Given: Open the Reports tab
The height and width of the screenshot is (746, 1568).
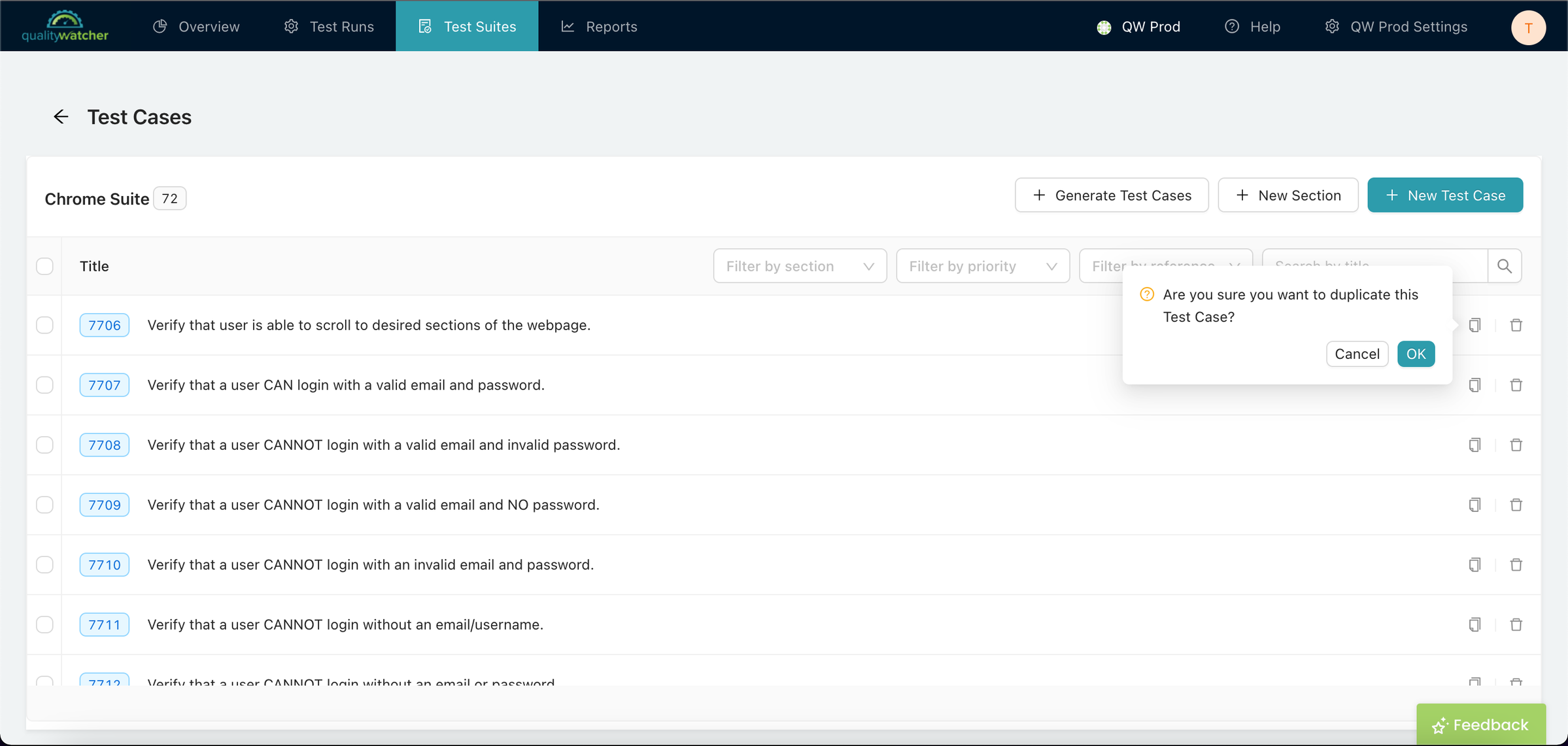Looking at the screenshot, I should [599, 26].
